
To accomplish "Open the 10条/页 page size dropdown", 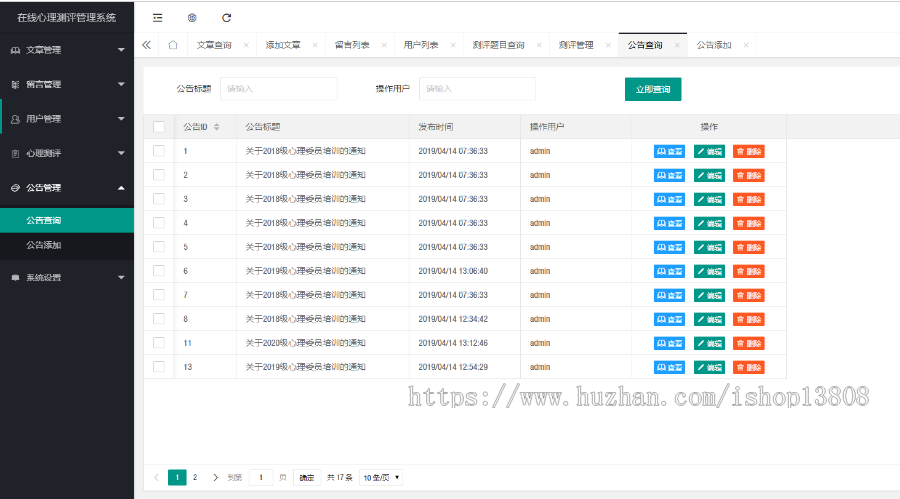I will tap(381, 478).
